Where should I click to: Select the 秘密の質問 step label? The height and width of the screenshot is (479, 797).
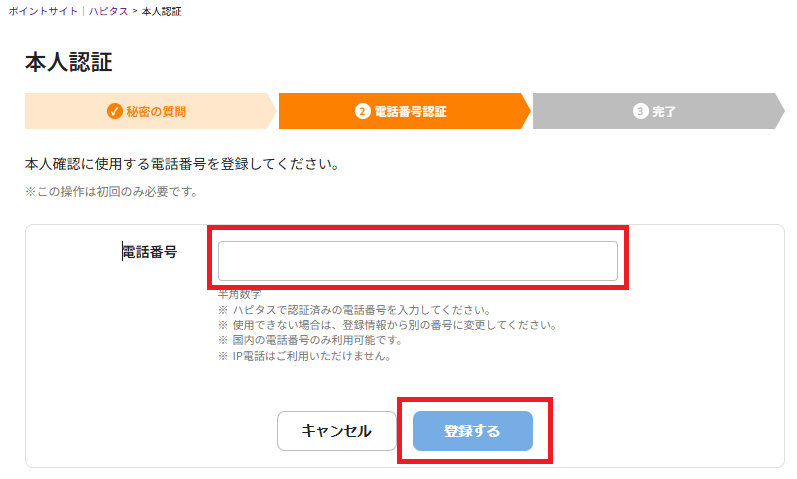click(x=156, y=111)
